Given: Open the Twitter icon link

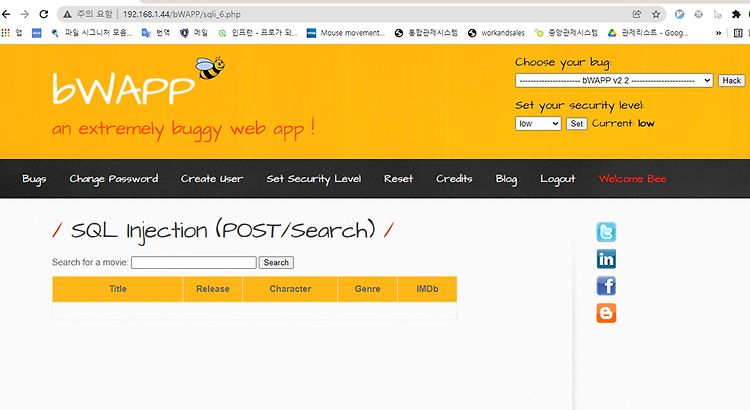Looking at the screenshot, I should 606,232.
